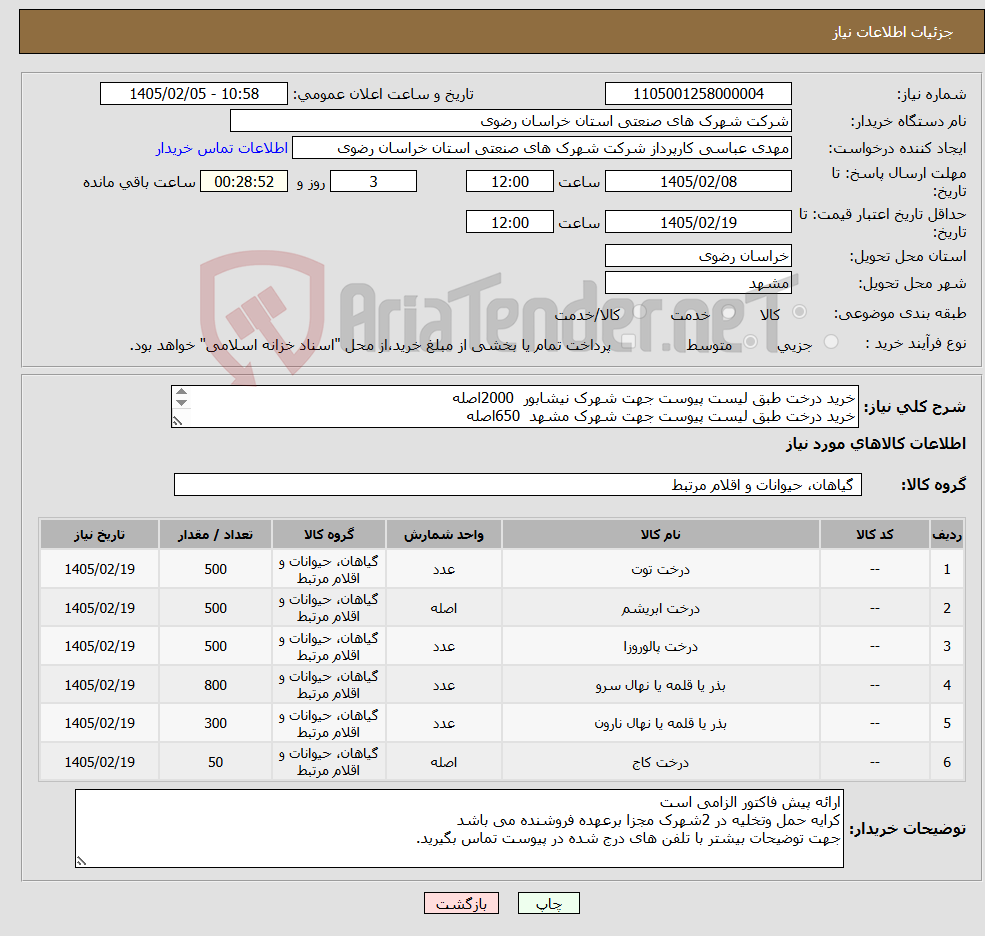985x936 pixels.
Task: Click the درخت پالورزا row name
Action: (x=660, y=646)
